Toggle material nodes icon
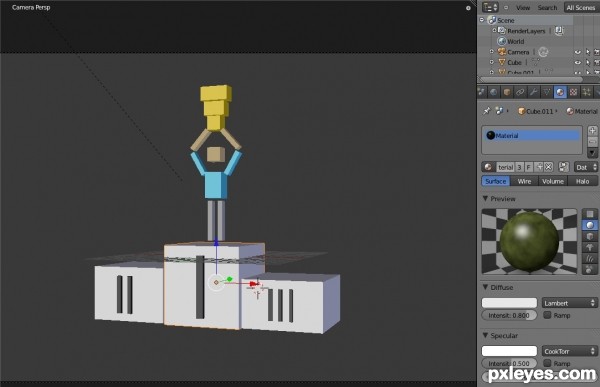Image resolution: width=600 pixels, height=387 pixels. (563, 167)
